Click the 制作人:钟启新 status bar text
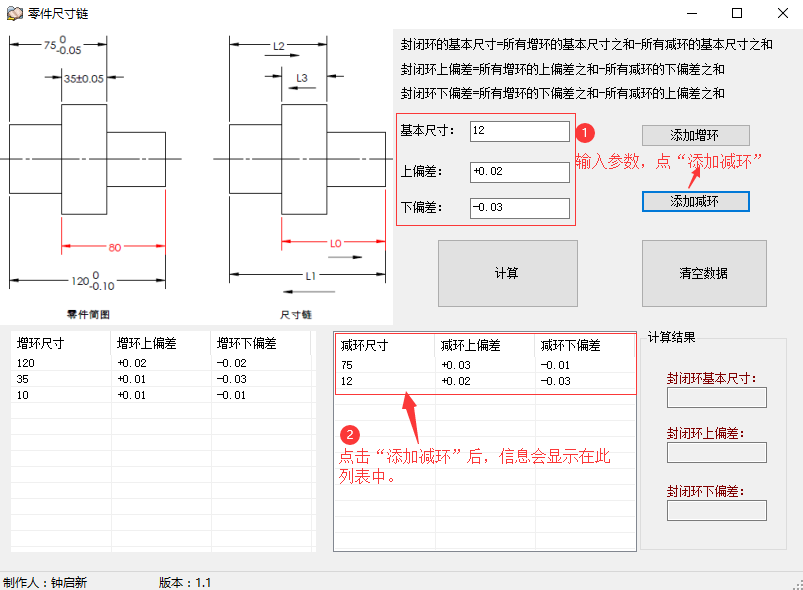Image resolution: width=803 pixels, height=590 pixels. [x=45, y=582]
